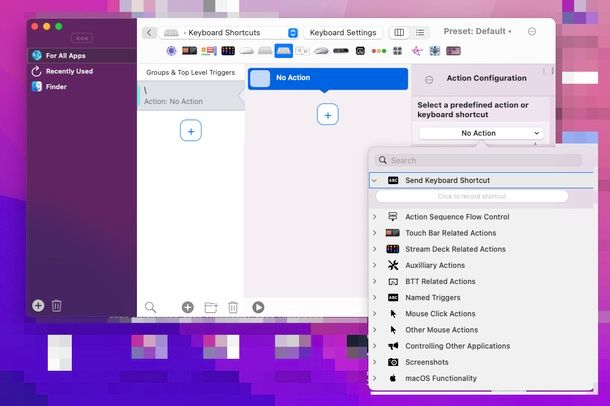Click the minus circle next to Preset

(x=532, y=32)
